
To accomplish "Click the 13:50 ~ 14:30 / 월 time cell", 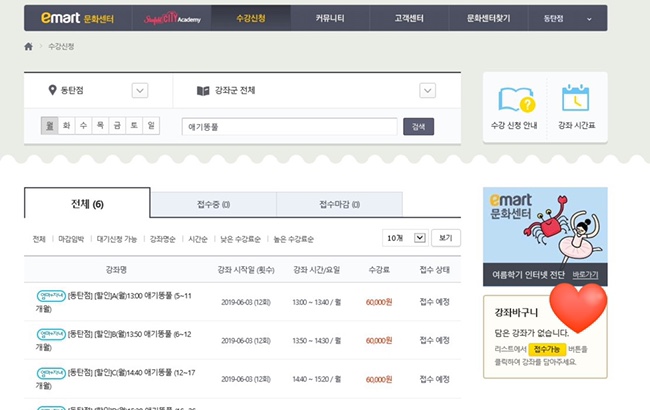I will (x=317, y=341).
